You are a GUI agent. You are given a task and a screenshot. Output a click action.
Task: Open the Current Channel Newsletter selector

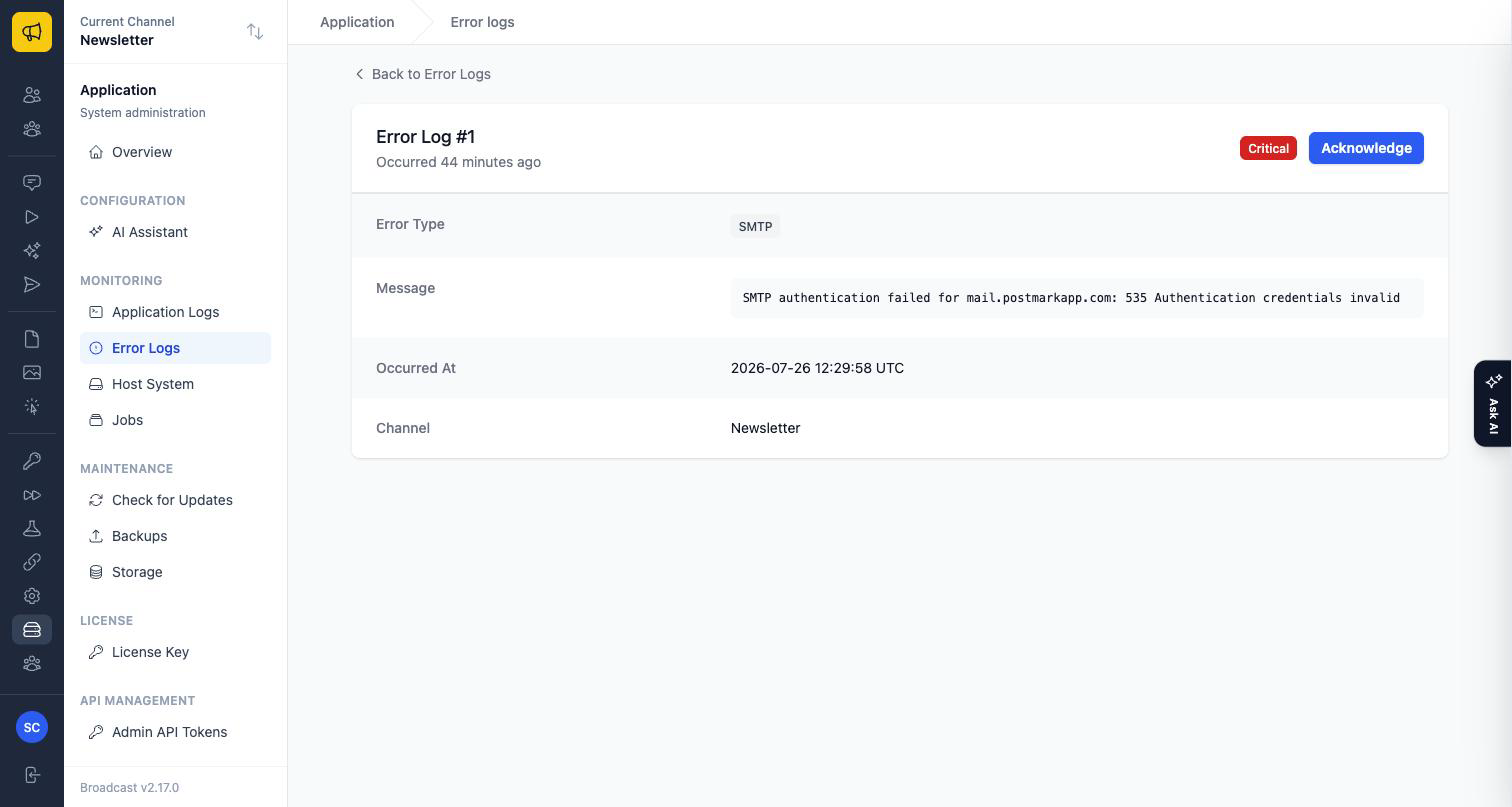pyautogui.click(x=175, y=31)
